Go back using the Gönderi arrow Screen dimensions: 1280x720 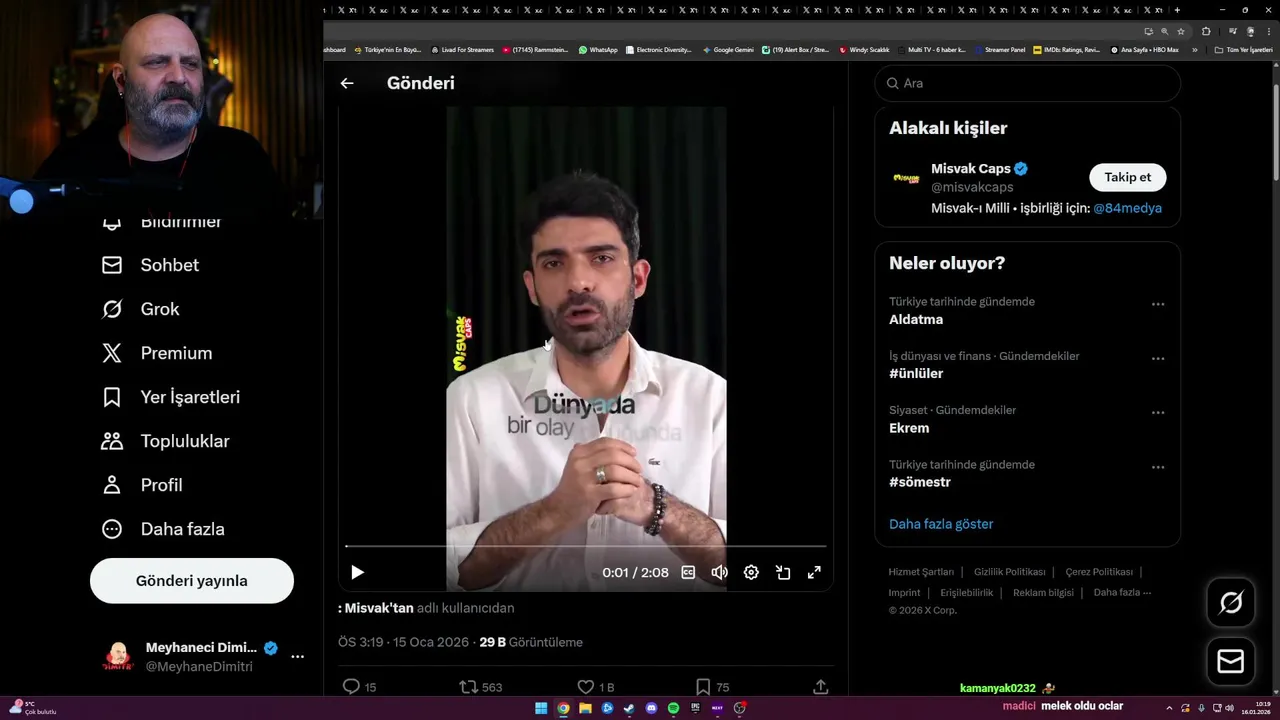347,83
